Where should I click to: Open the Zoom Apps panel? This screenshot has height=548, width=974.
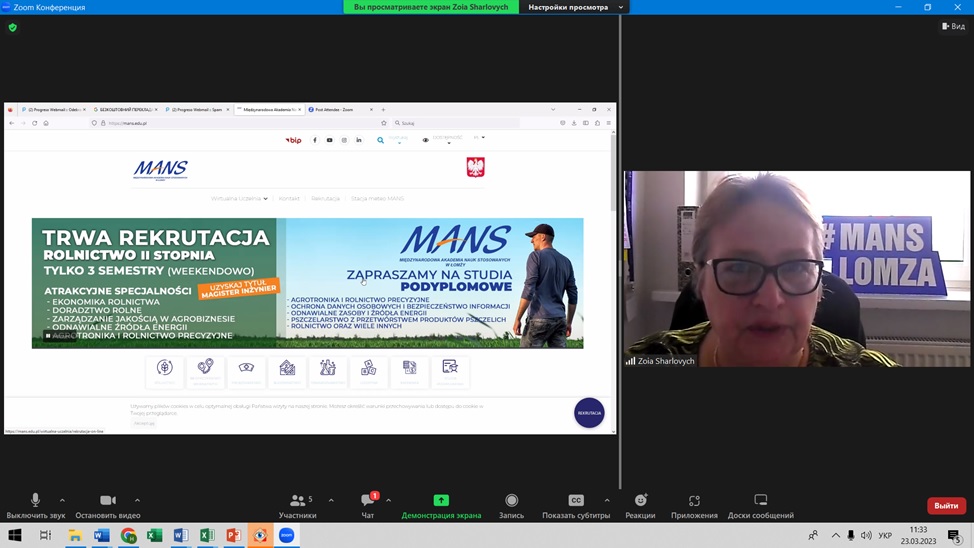[694, 506]
